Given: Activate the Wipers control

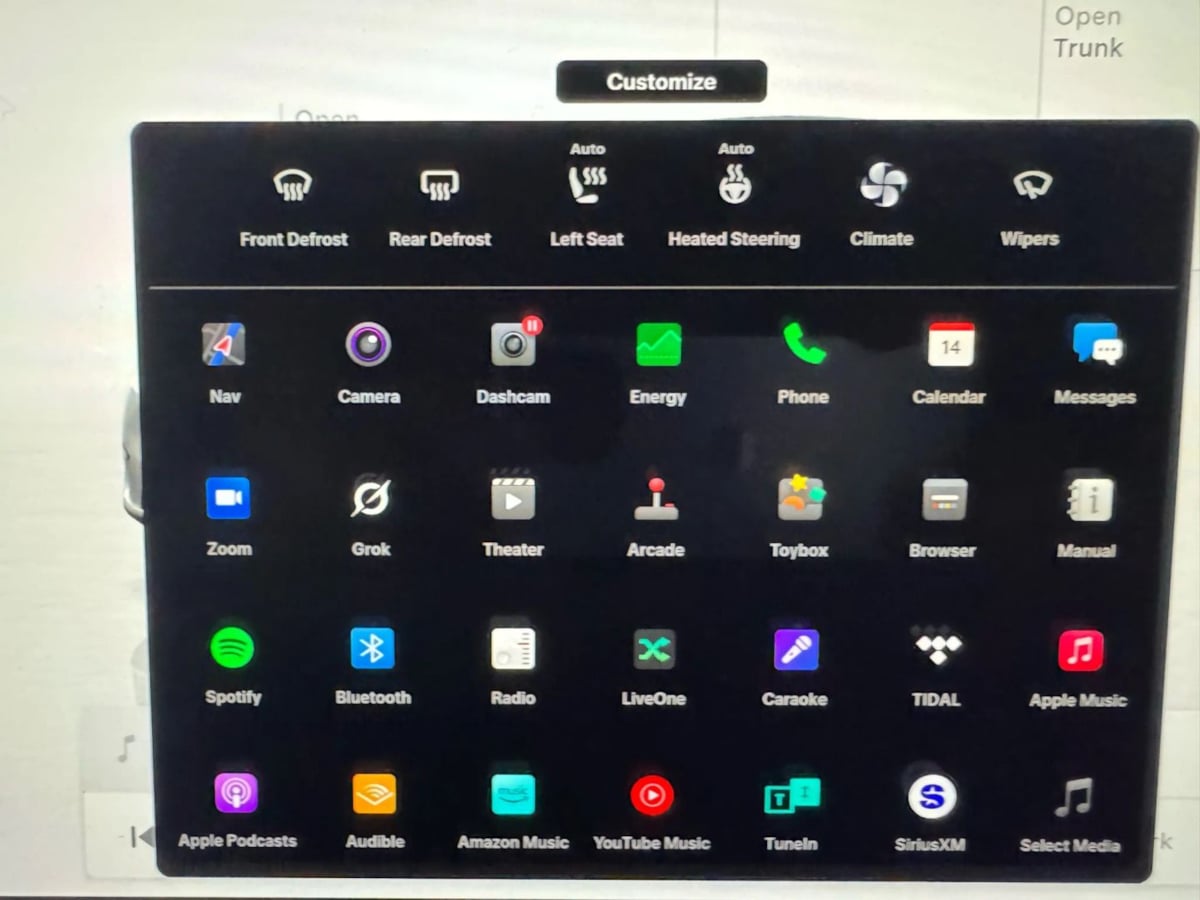Looking at the screenshot, I should [x=1029, y=186].
